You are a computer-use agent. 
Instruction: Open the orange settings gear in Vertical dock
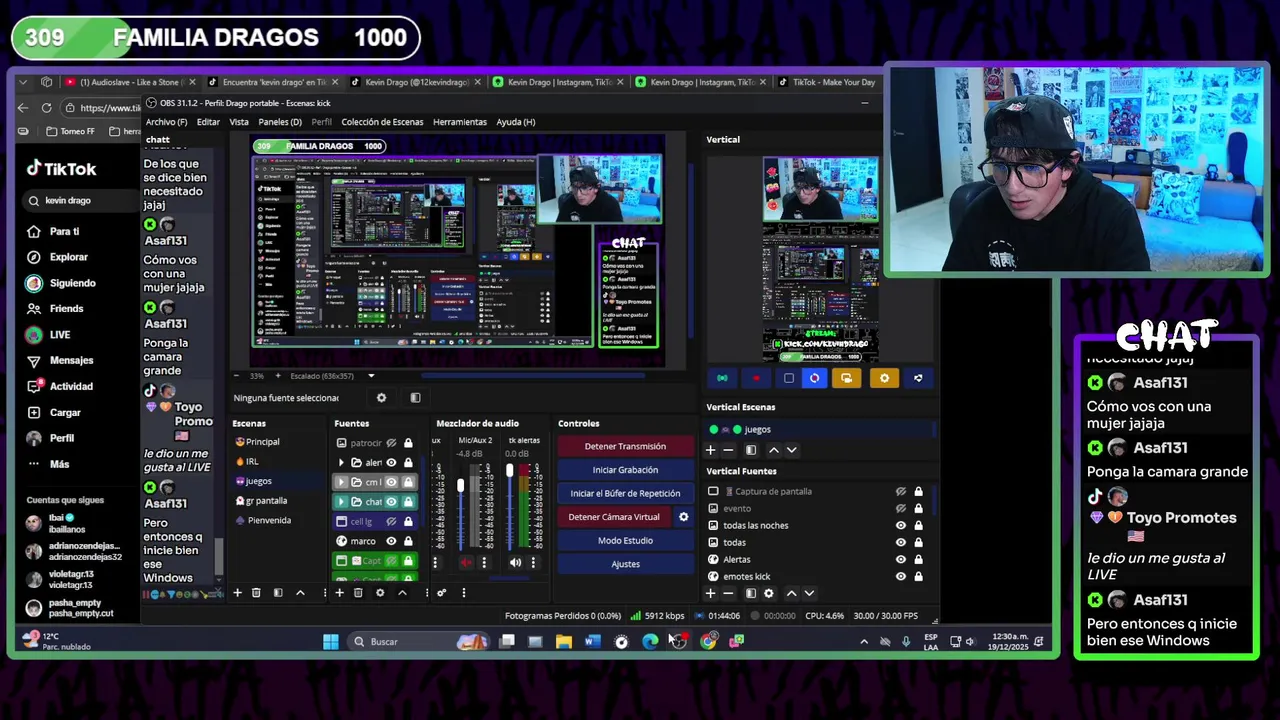884,378
